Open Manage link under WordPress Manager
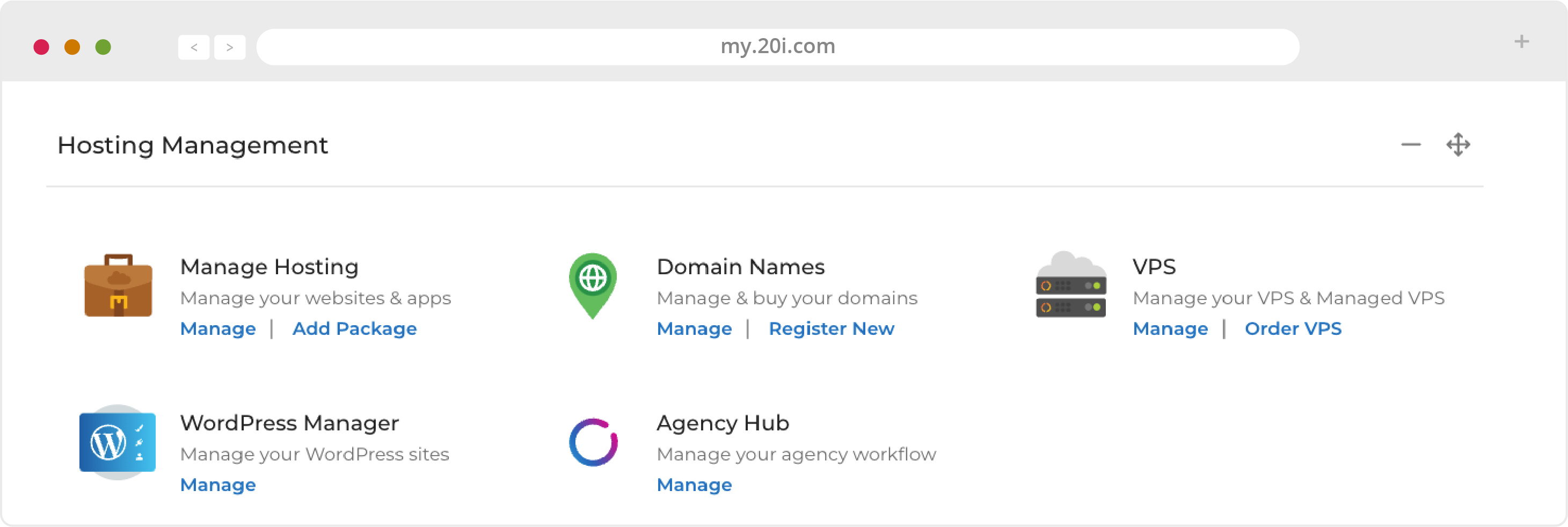 pyautogui.click(x=218, y=485)
